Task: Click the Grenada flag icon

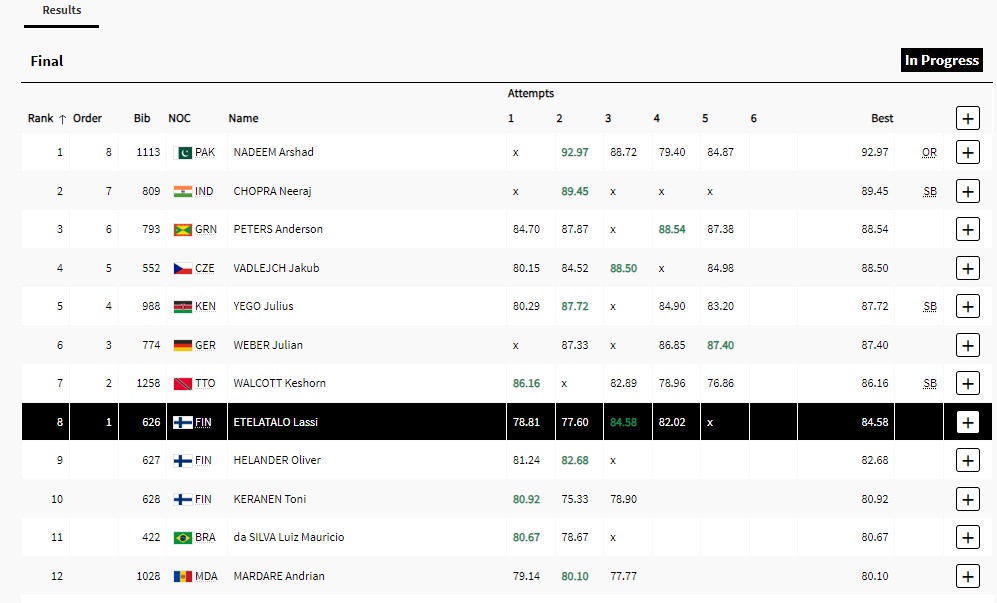Action: click(182, 230)
